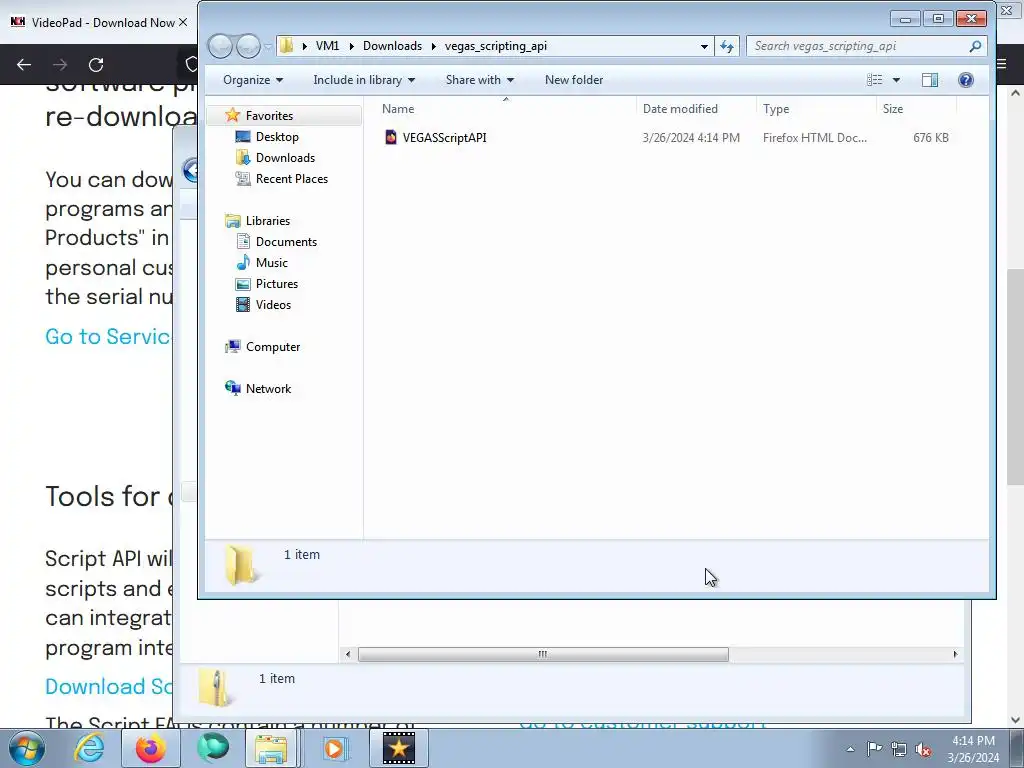The width and height of the screenshot is (1024, 768).
Task: Click the browser page vertical scrollbar thumb
Action: (x=1015, y=377)
